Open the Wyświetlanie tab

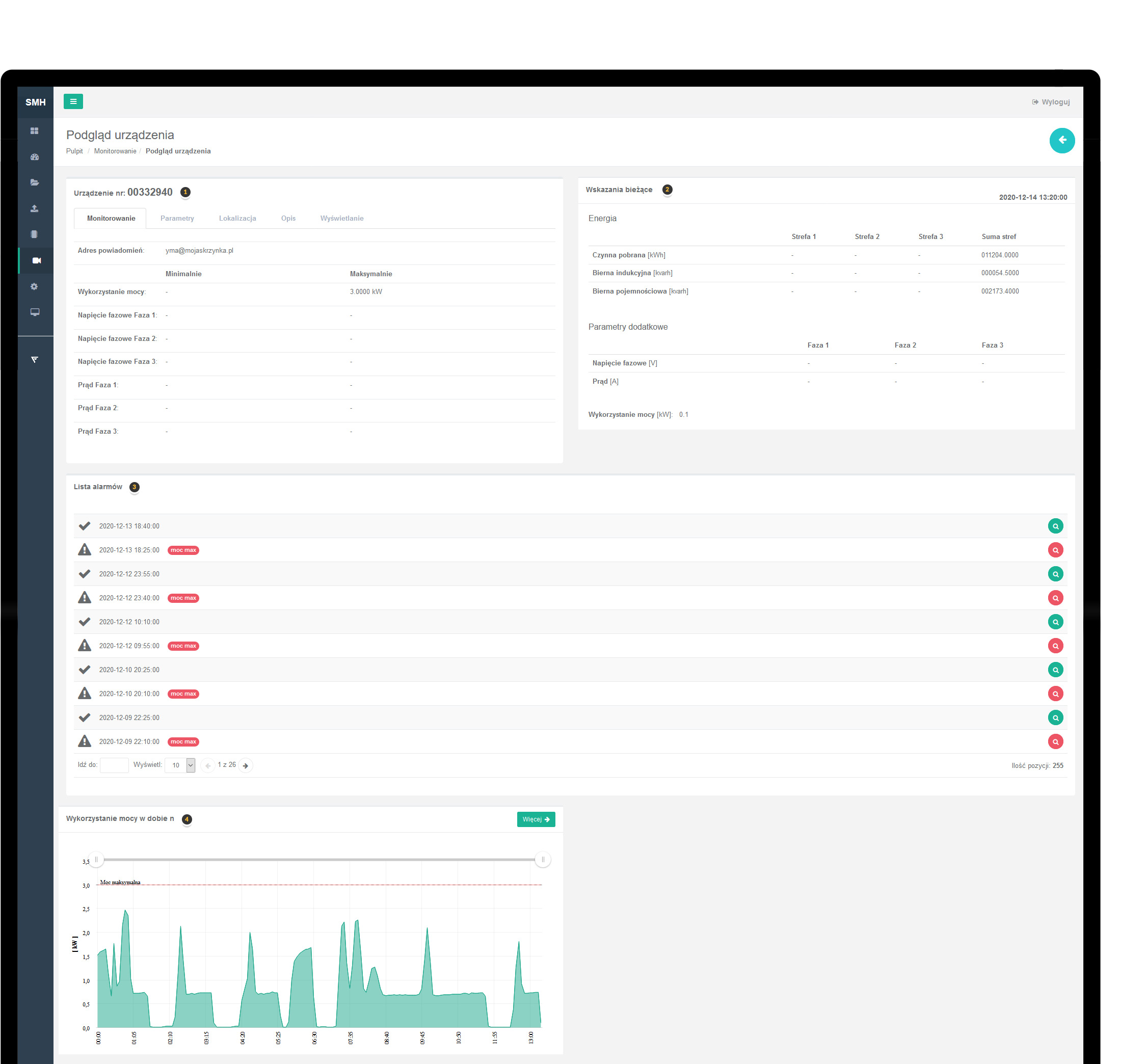click(341, 219)
